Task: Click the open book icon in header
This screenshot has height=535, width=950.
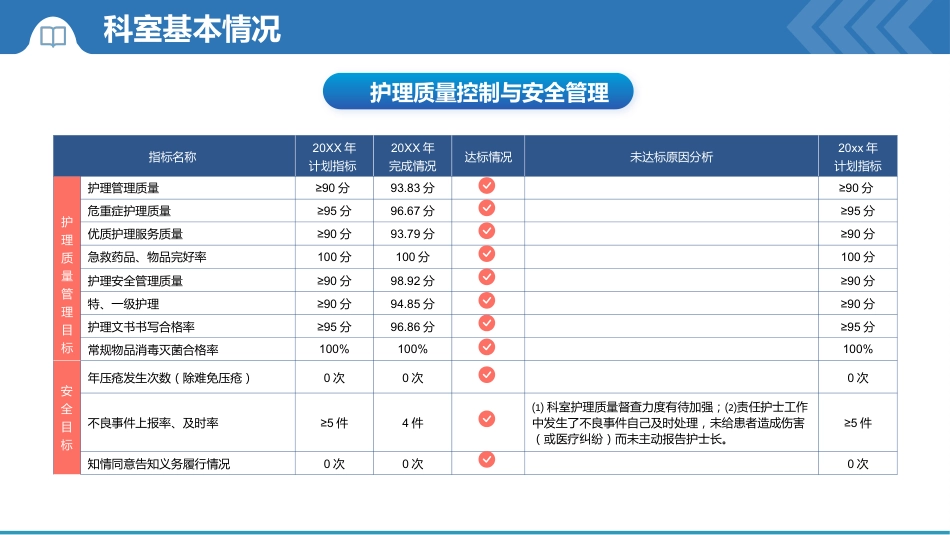Action: 53,36
